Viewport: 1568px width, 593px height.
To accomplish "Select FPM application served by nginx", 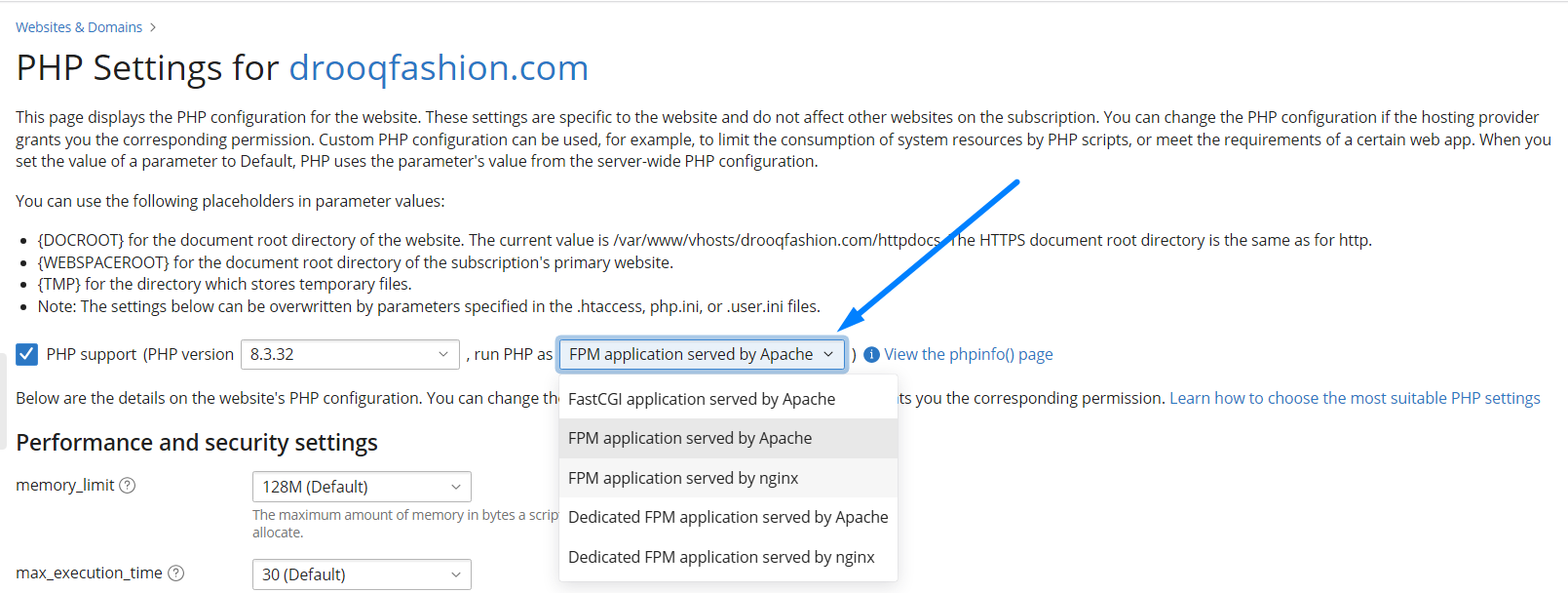I will [728, 478].
